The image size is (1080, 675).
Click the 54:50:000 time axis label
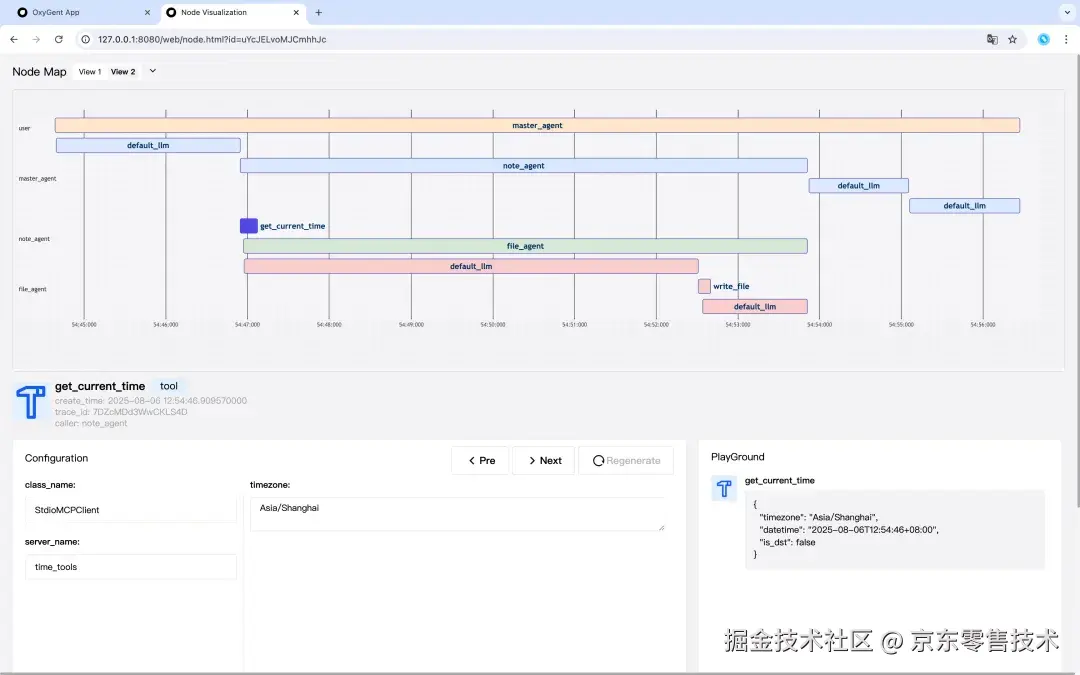click(492, 324)
